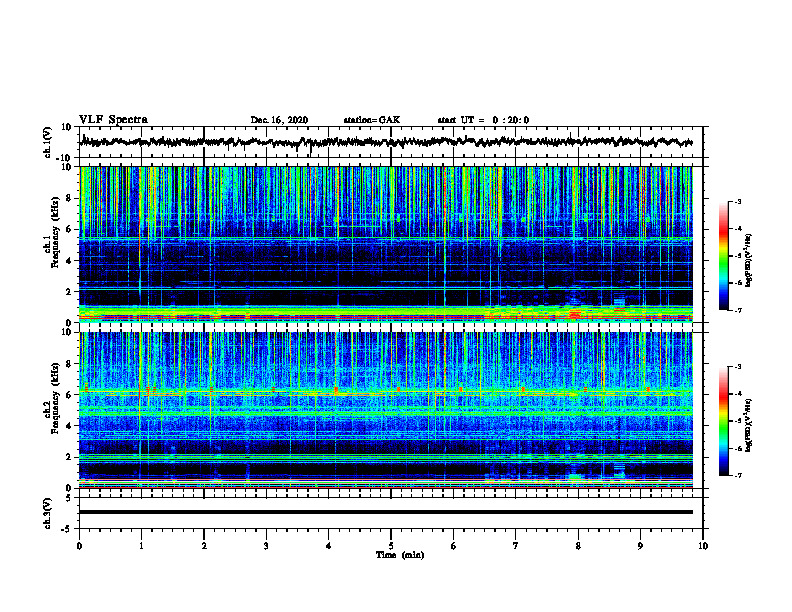
Task: Click the time axis tick label "9"
Action: [640, 546]
